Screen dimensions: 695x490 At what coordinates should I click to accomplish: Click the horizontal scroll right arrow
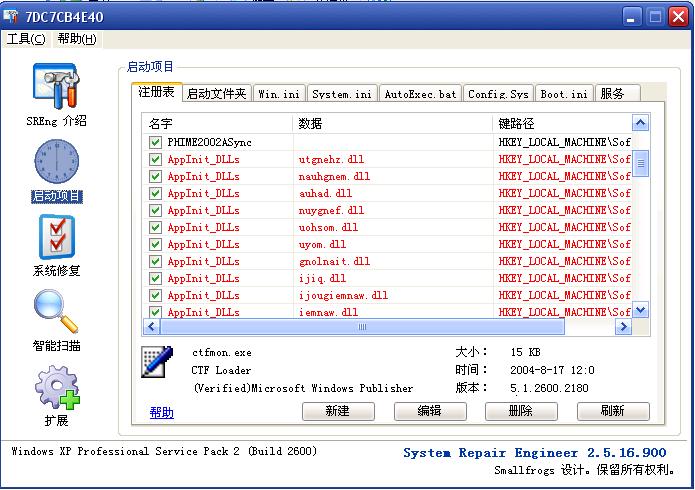click(624, 327)
